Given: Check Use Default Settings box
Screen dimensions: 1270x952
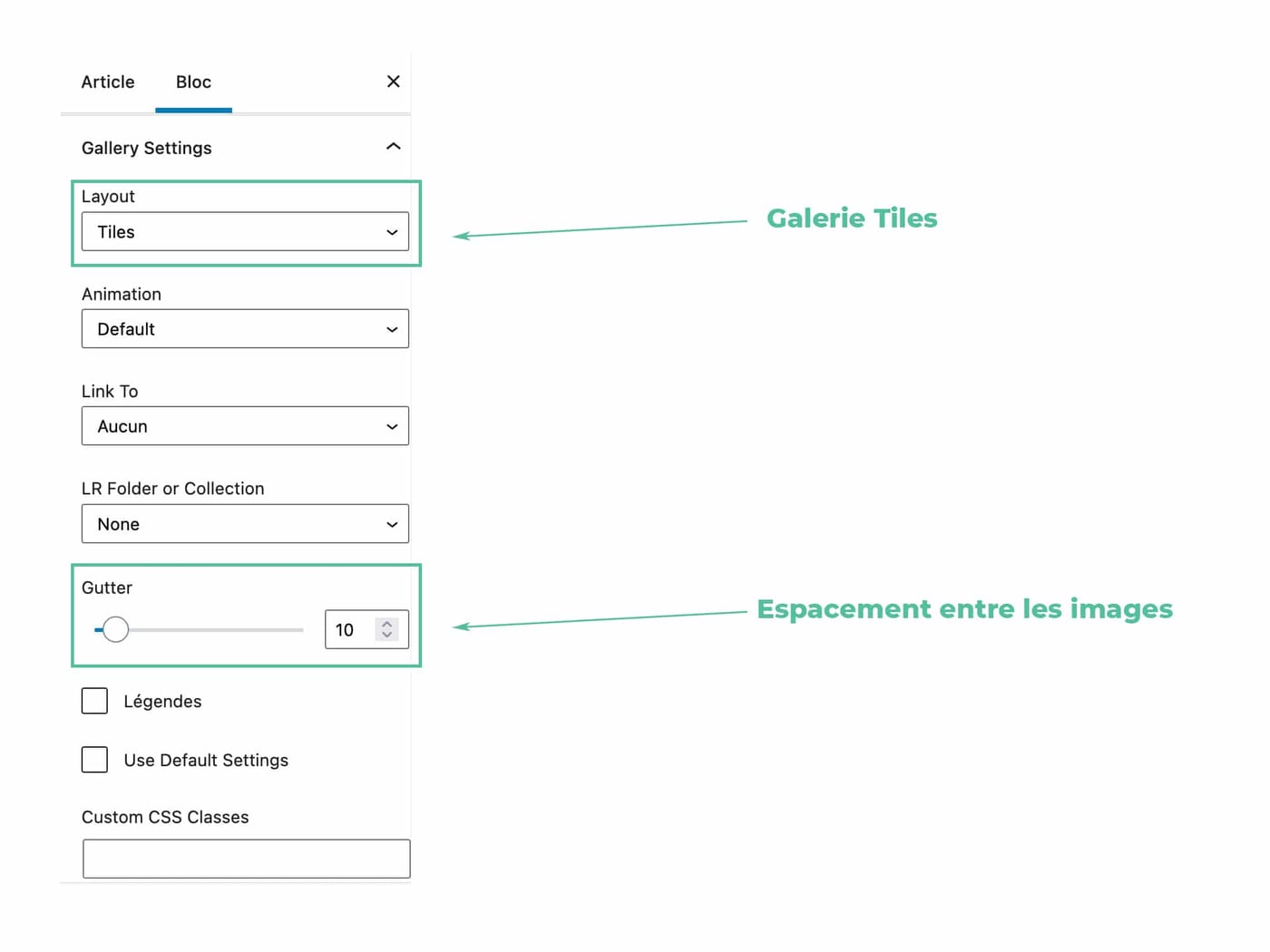Looking at the screenshot, I should coord(94,760).
